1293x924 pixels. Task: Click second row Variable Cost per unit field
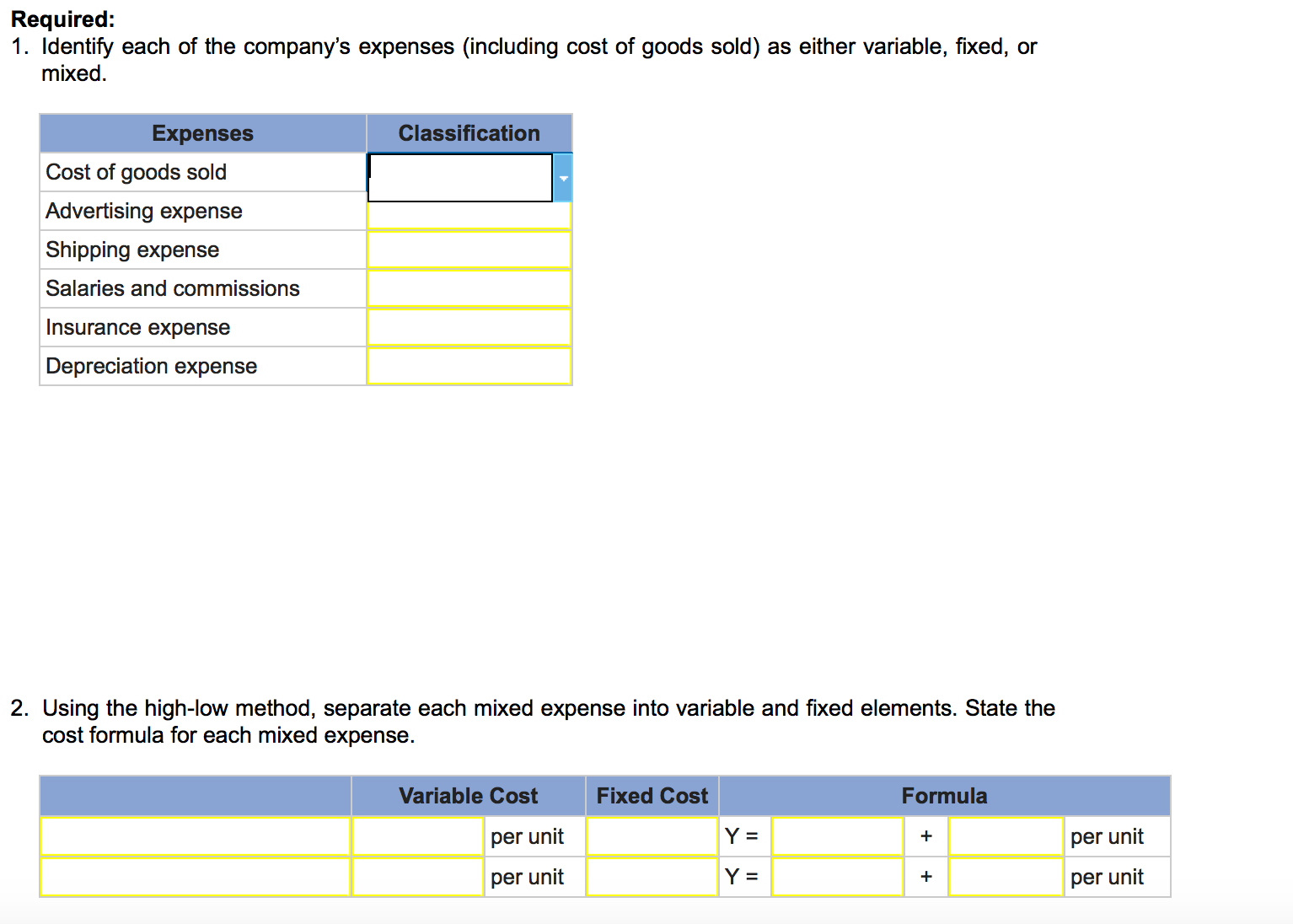tap(418, 877)
